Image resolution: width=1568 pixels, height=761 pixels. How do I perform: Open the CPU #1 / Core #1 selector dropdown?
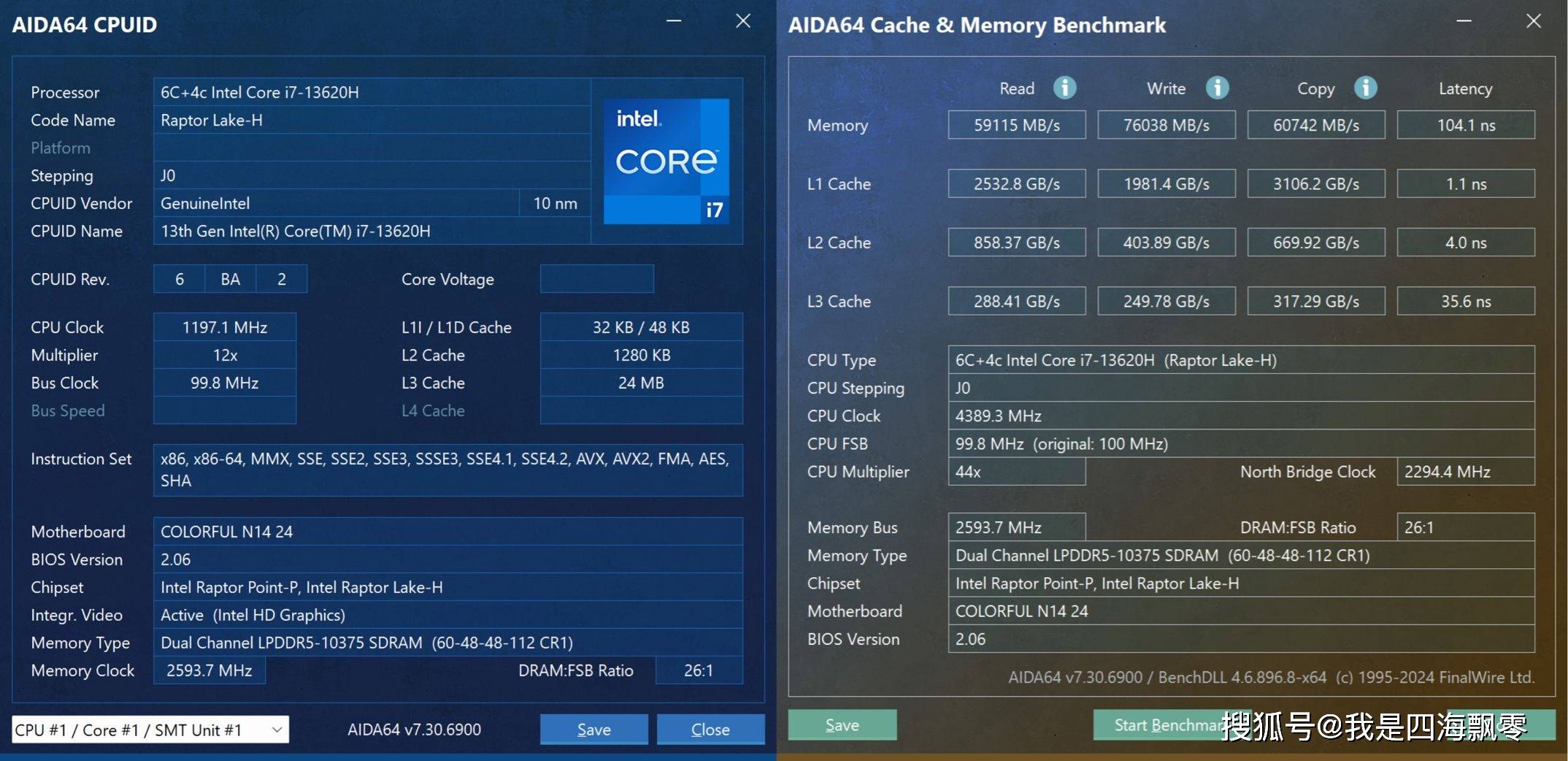click(150, 730)
